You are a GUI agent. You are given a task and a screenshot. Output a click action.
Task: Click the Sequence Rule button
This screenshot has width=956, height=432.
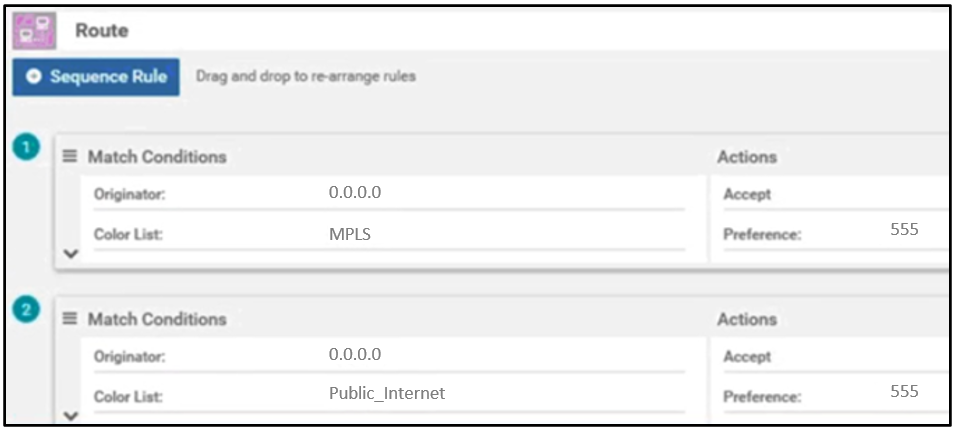(96, 77)
